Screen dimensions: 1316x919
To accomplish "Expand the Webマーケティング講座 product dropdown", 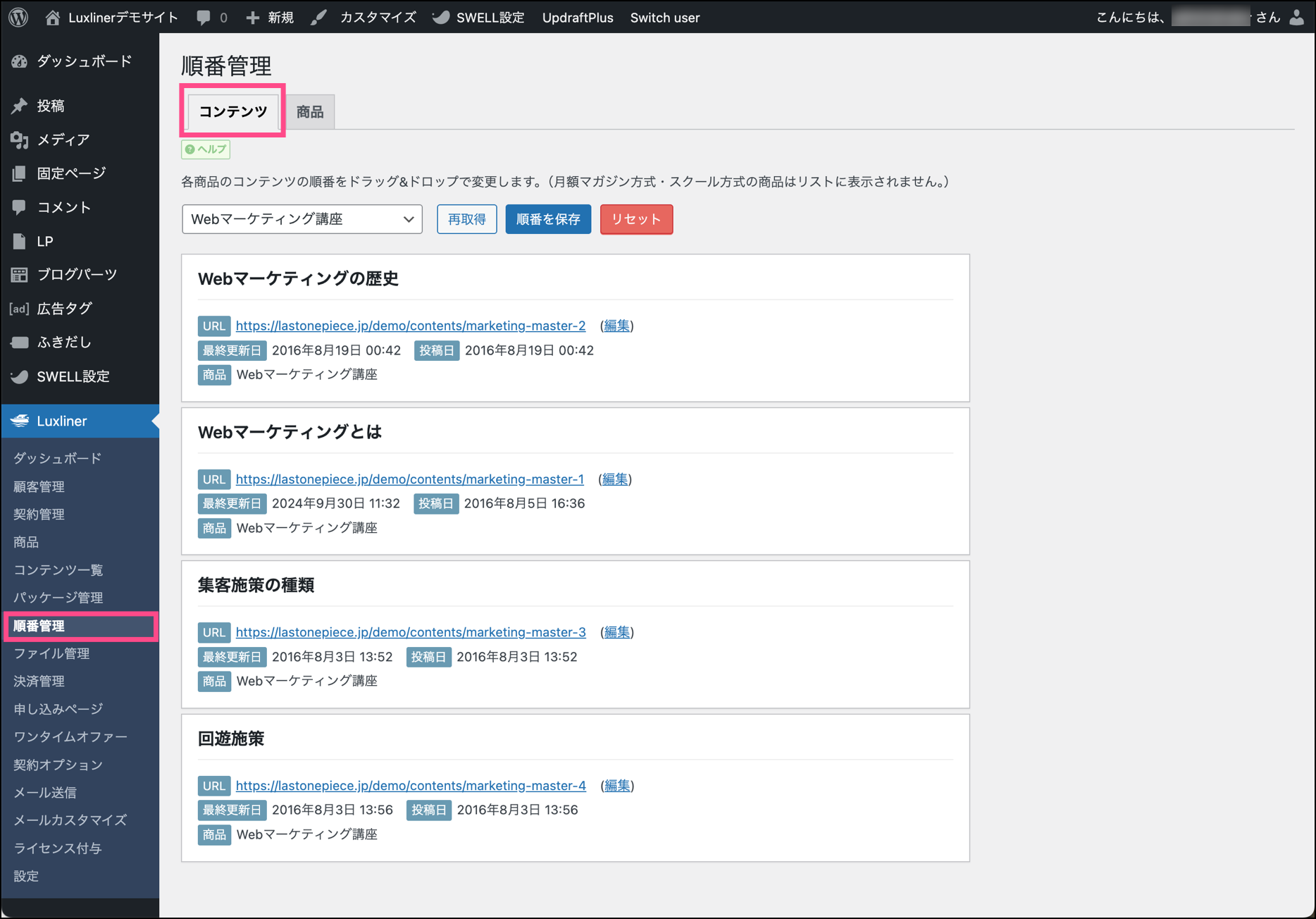I will tap(302, 219).
